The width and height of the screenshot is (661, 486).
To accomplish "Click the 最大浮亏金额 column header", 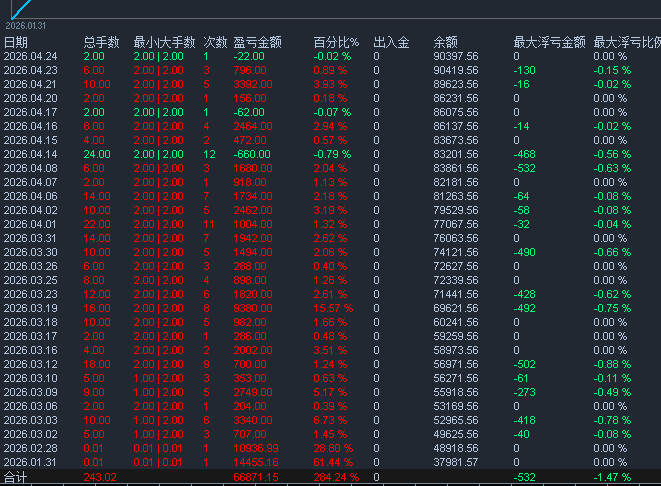I will coord(549,43).
